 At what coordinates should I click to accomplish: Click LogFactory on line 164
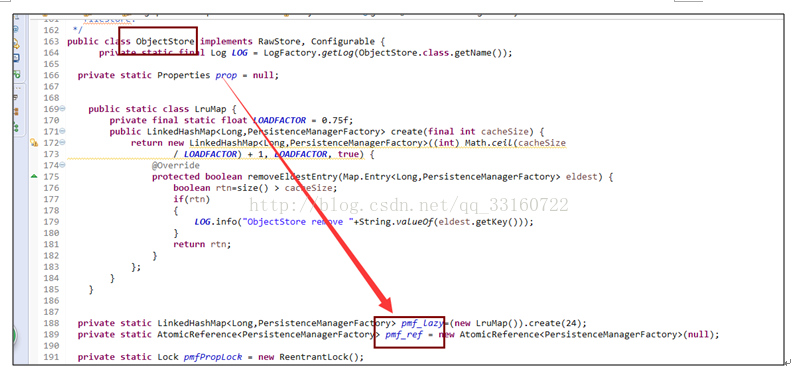coord(290,52)
